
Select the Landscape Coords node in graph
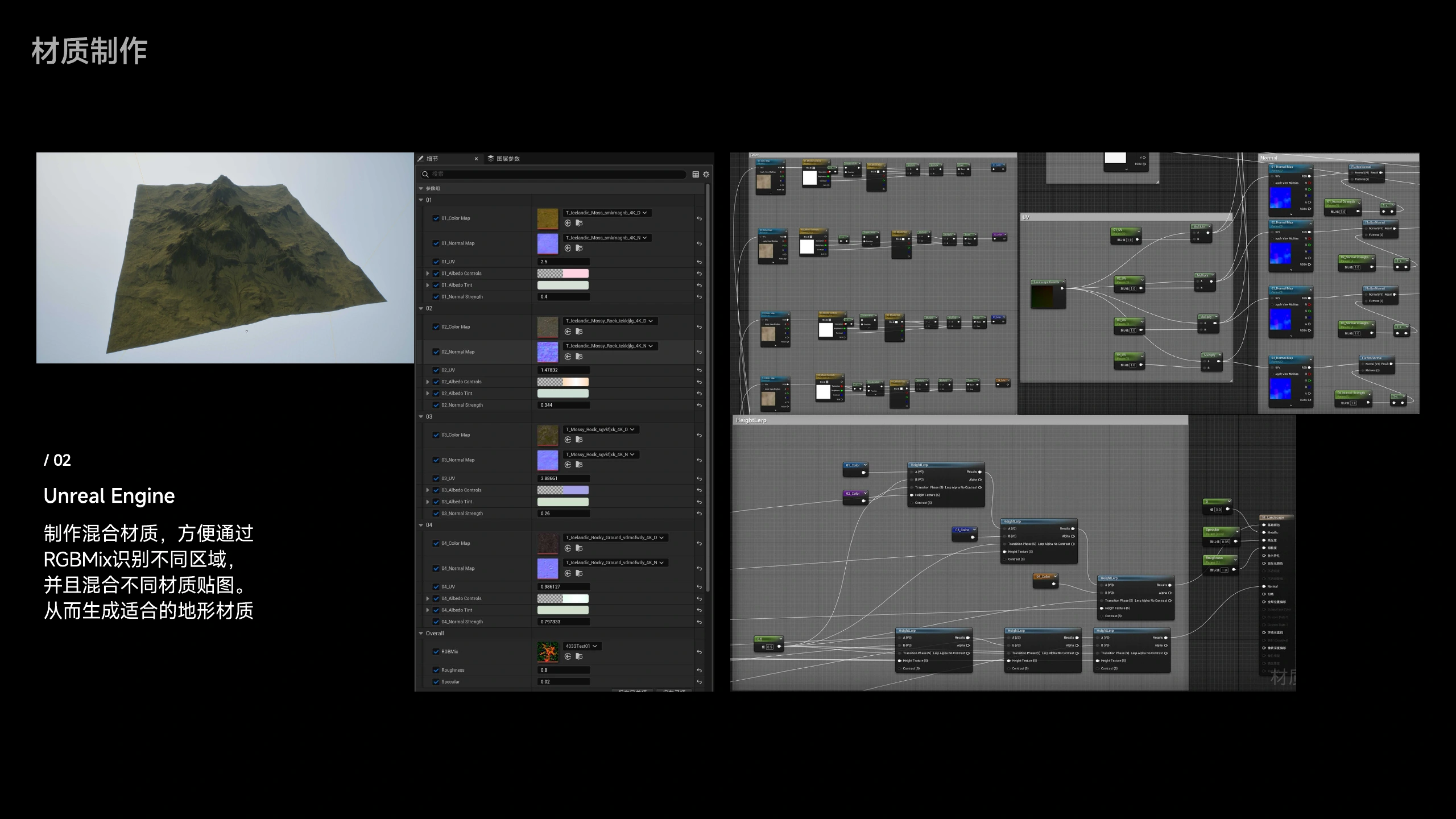[x=1048, y=293]
